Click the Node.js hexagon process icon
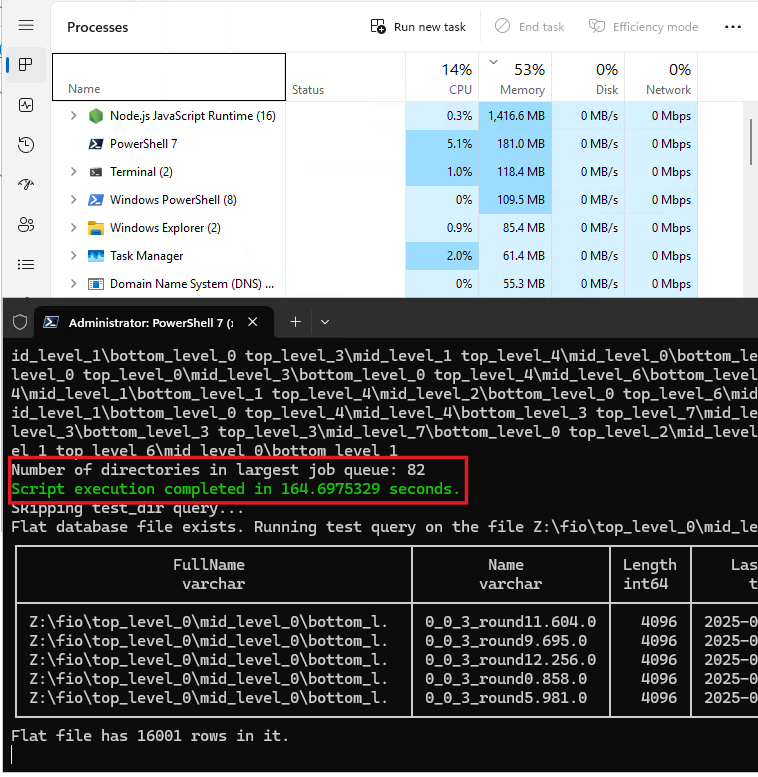 coord(96,115)
